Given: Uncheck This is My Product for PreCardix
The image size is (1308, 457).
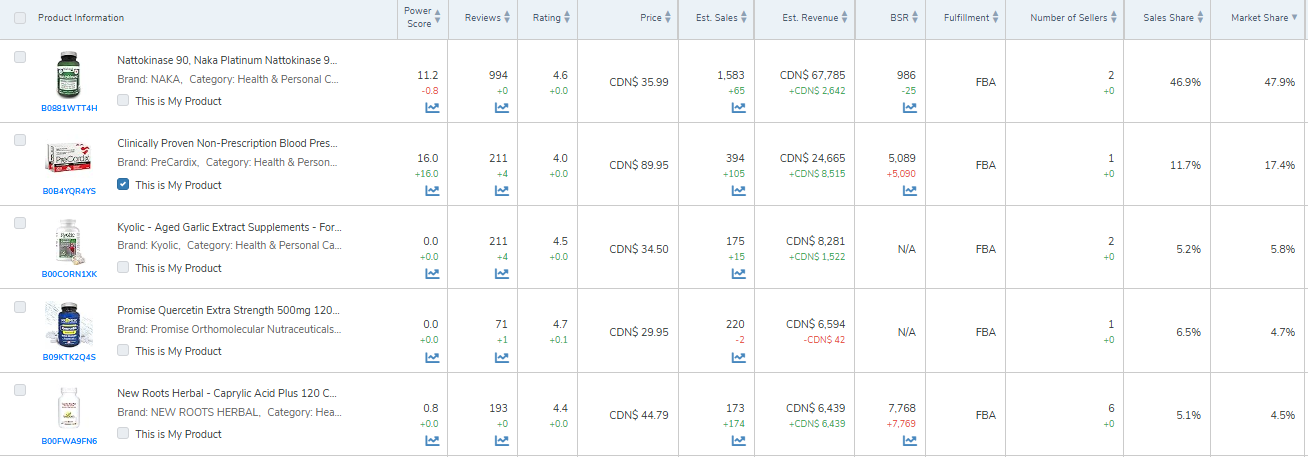Looking at the screenshot, I should click(123, 184).
